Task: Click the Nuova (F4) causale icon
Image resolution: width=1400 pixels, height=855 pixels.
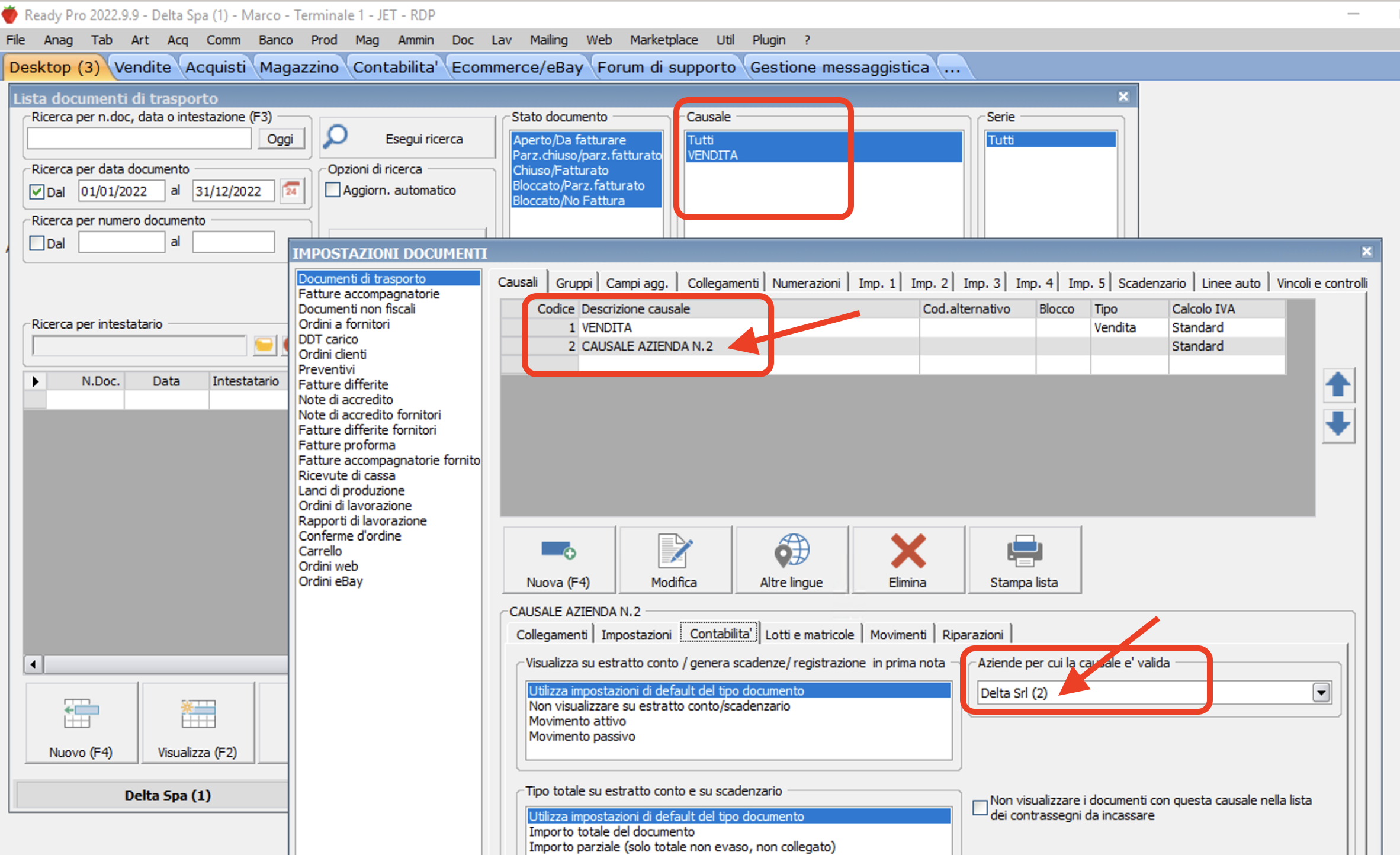Action: pos(558,551)
